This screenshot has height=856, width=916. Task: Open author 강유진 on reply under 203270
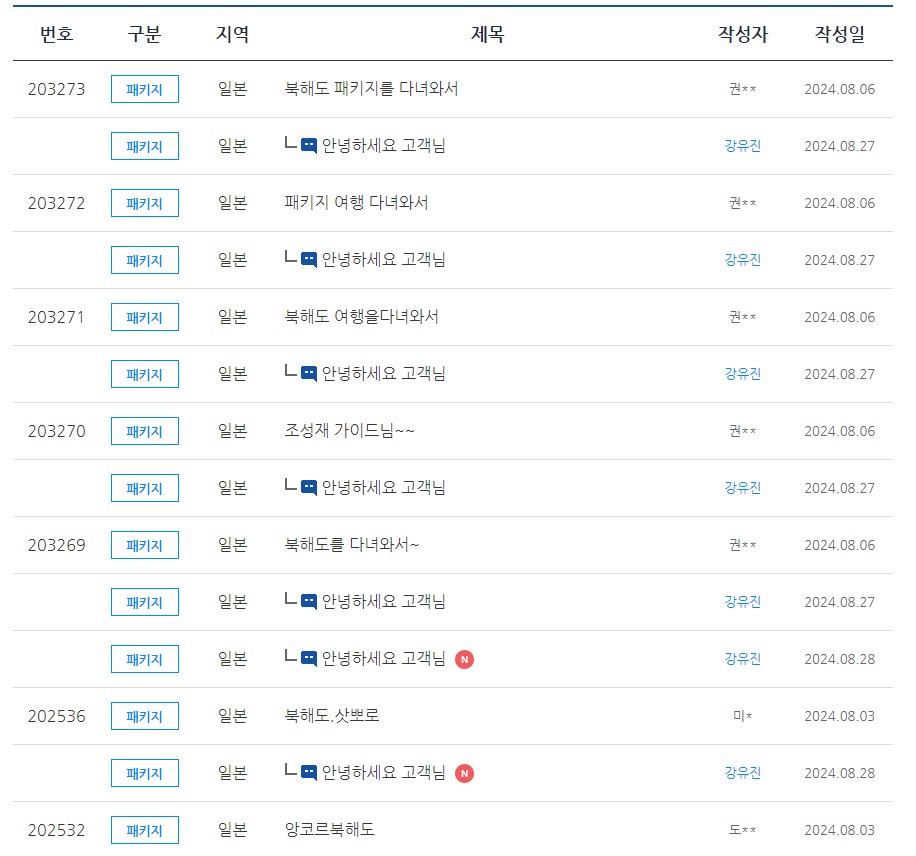[742, 487]
